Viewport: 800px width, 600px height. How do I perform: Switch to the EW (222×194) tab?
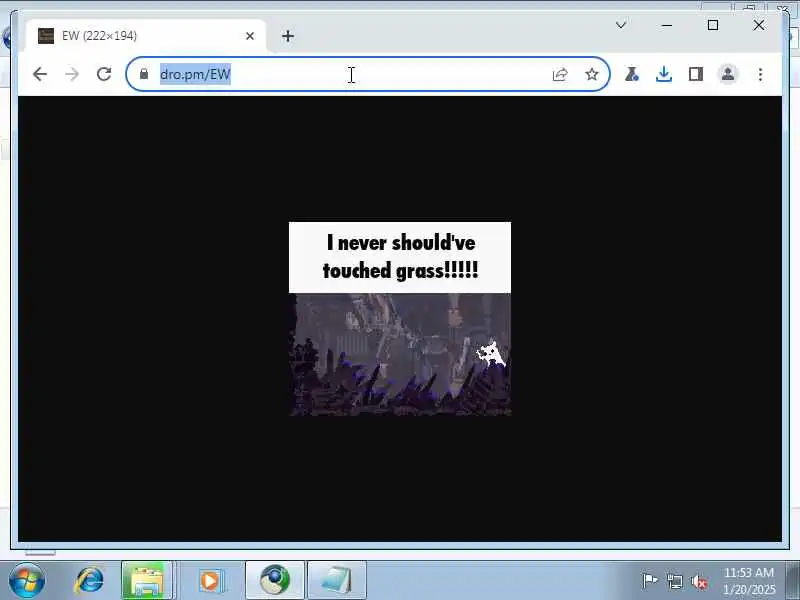(x=145, y=36)
